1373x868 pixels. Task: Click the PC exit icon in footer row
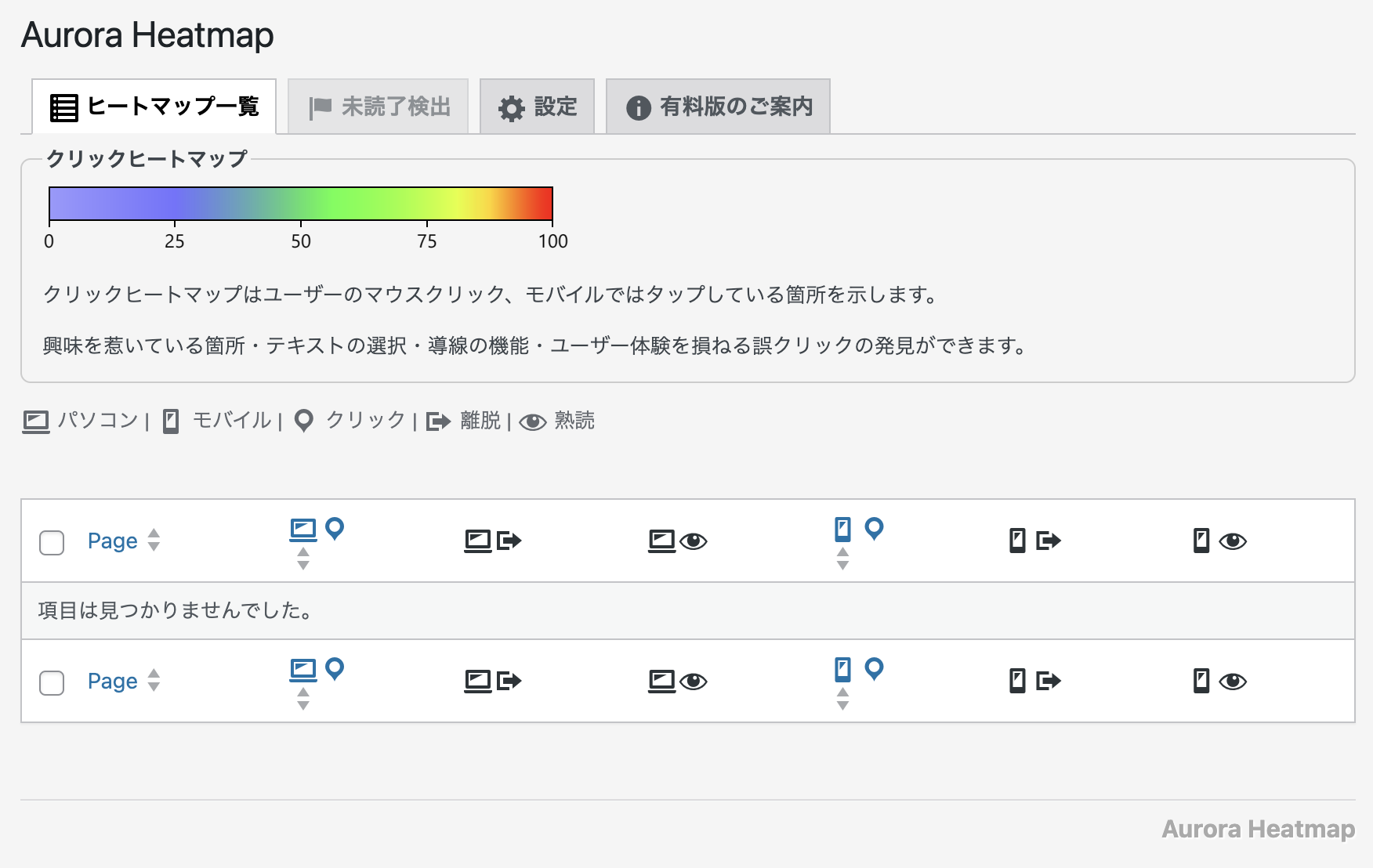pos(492,681)
